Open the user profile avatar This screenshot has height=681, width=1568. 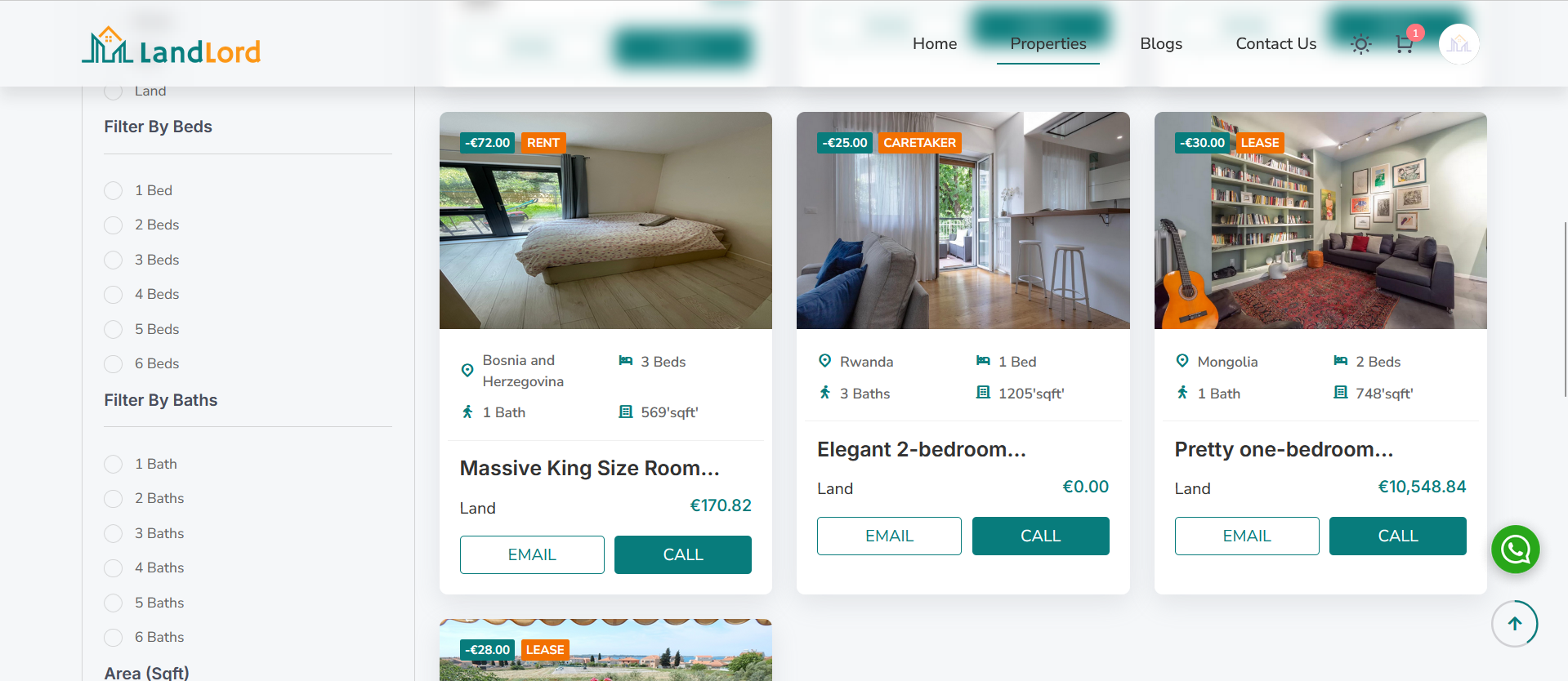click(x=1459, y=44)
